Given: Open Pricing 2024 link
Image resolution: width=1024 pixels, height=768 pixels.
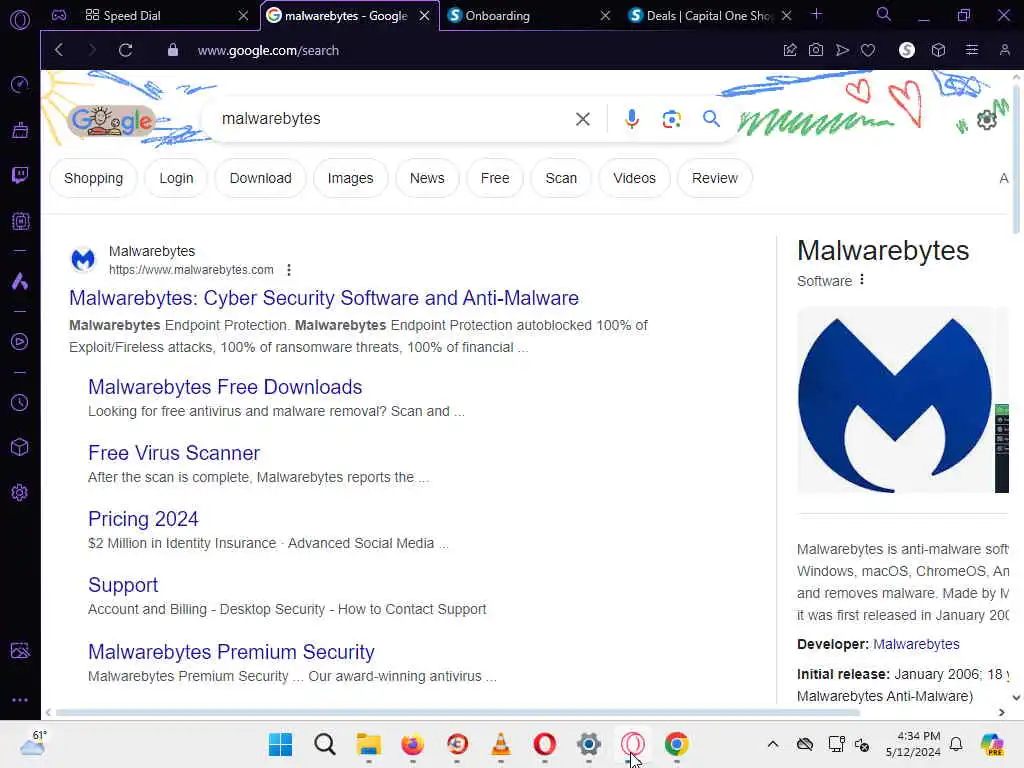Looking at the screenshot, I should (143, 519).
